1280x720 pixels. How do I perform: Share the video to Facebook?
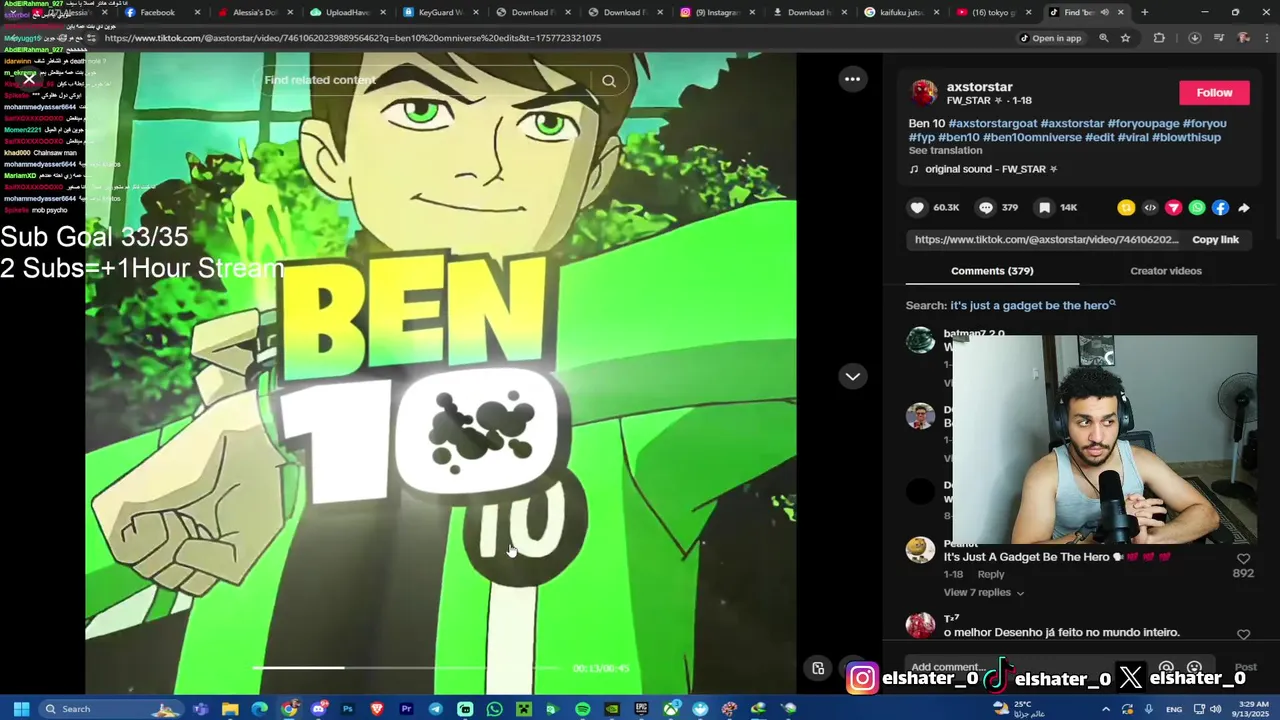(1220, 208)
